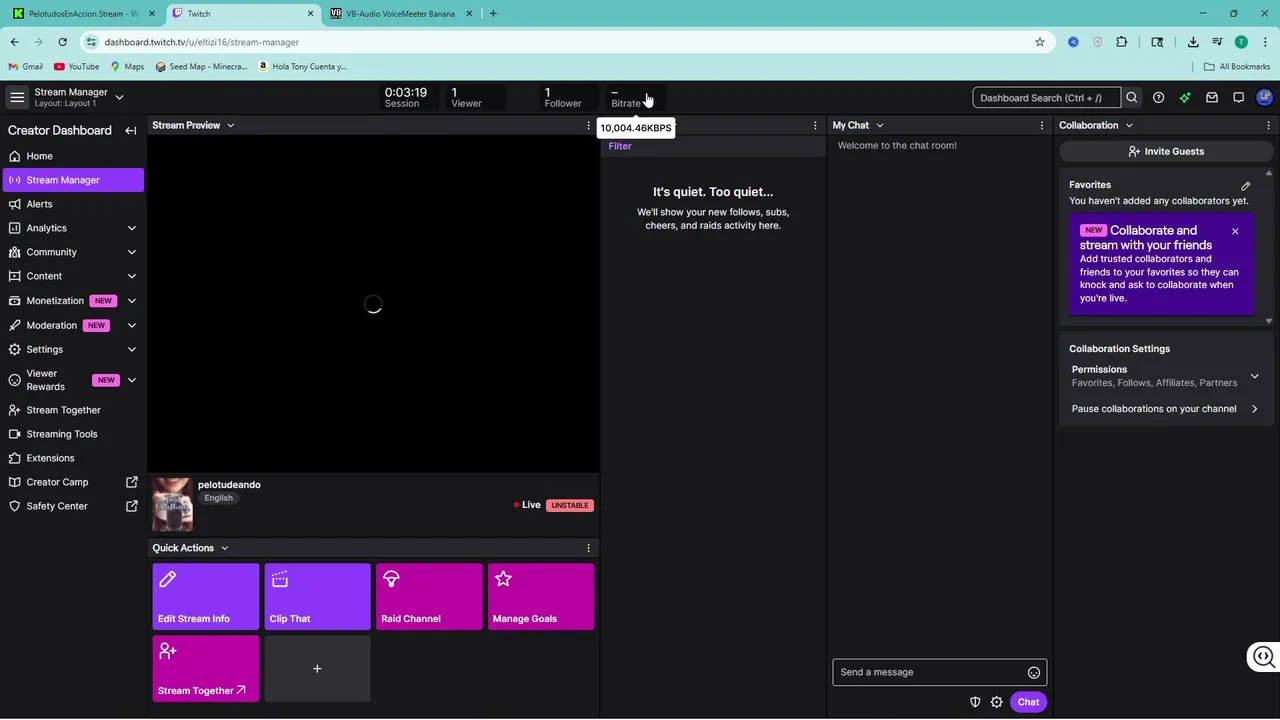The width and height of the screenshot is (1280, 720).
Task: Add a new quick action tile
Action: (x=318, y=669)
